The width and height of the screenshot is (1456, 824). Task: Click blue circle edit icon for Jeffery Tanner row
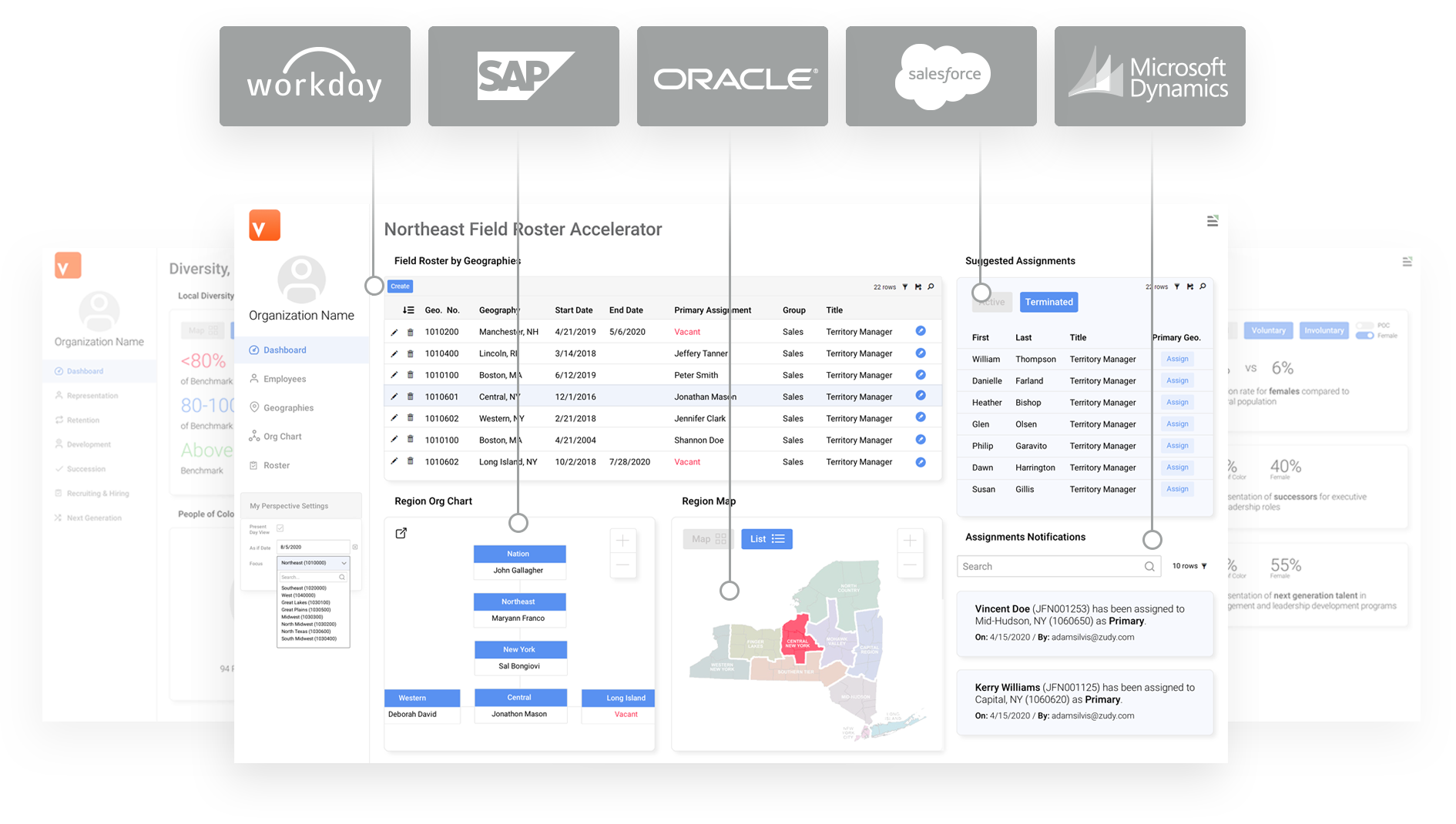[921, 353]
